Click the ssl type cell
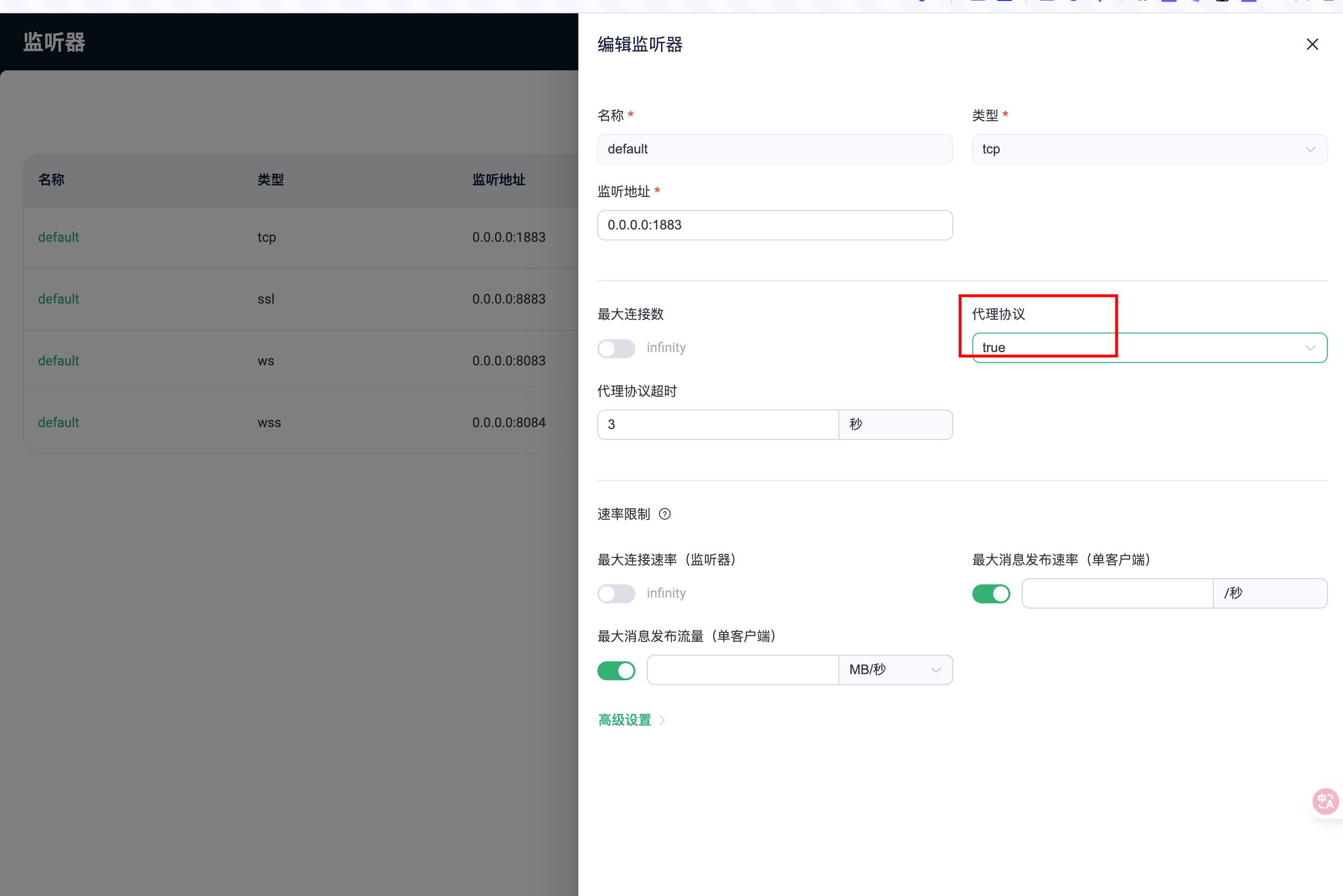Viewport: 1343px width, 896px height. [x=266, y=299]
